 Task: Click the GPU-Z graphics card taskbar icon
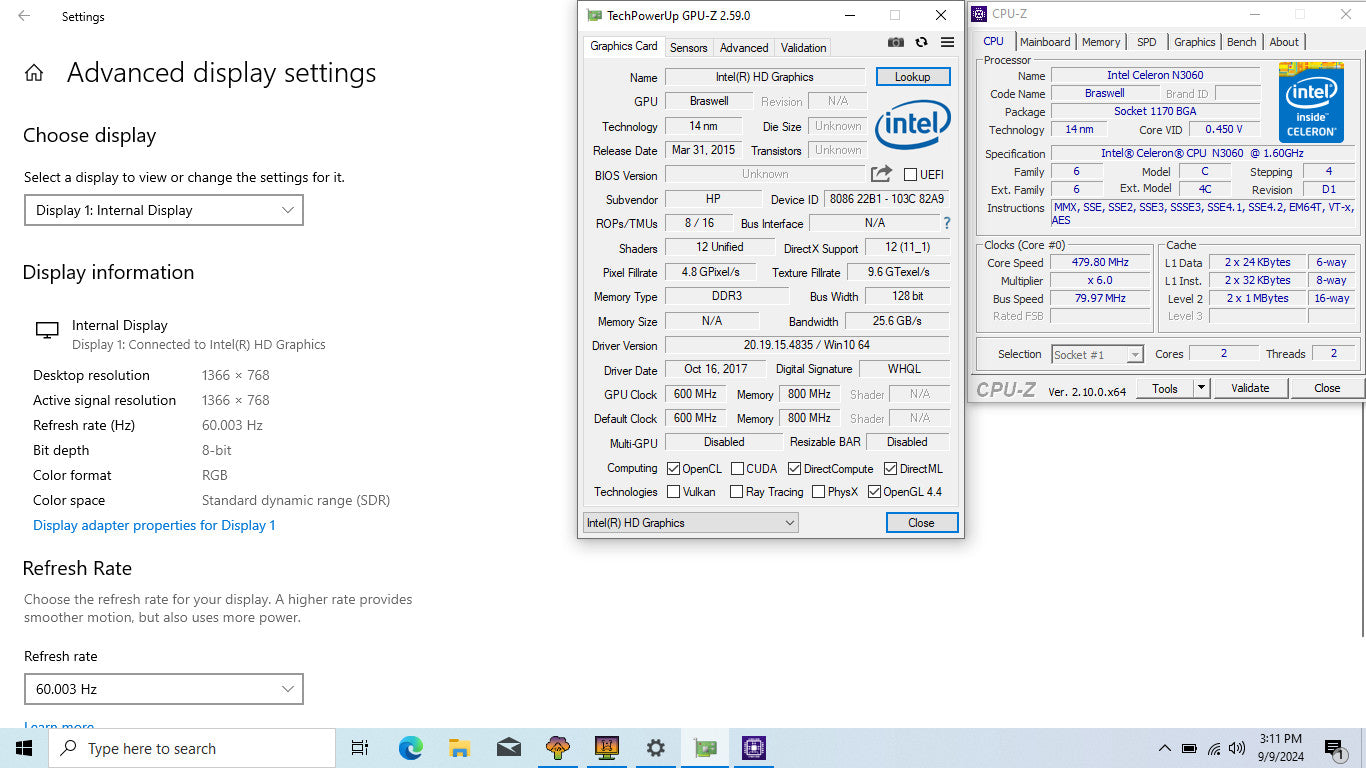click(x=704, y=748)
